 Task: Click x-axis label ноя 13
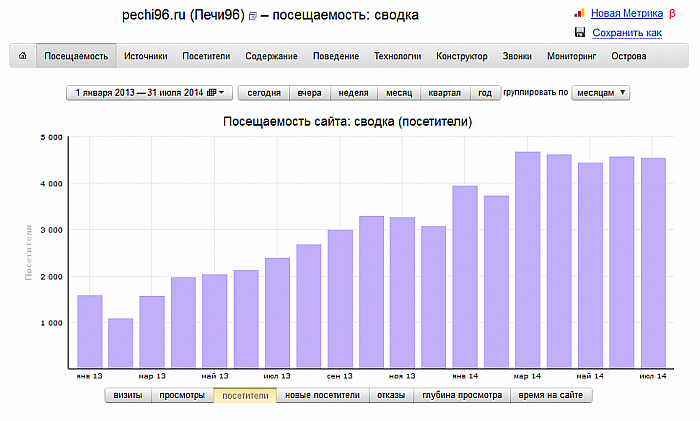402,376
